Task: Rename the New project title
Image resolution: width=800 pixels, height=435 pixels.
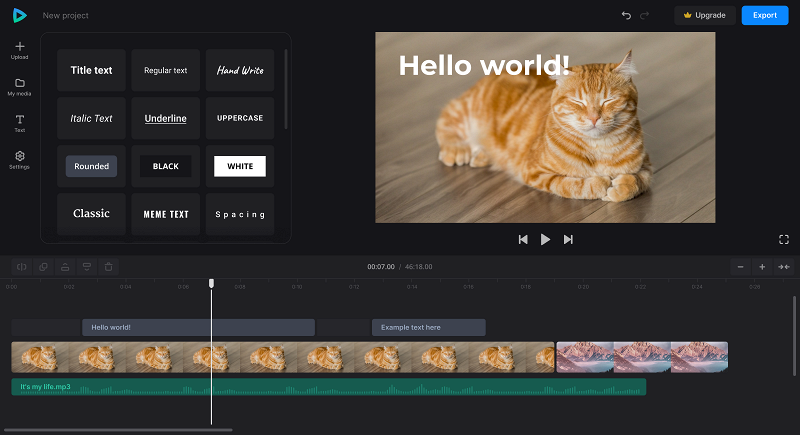Action: (65, 16)
